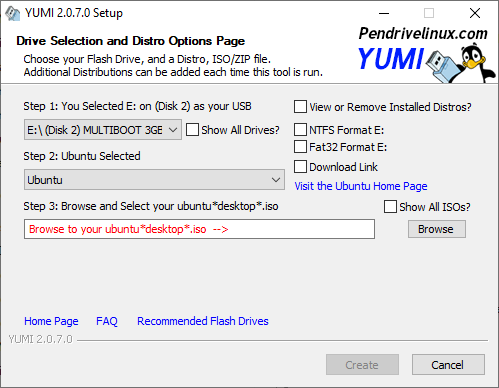This screenshot has height=388, width=499.
Task: Open Visit the Ubuntu Home Page link
Action: 361,186
